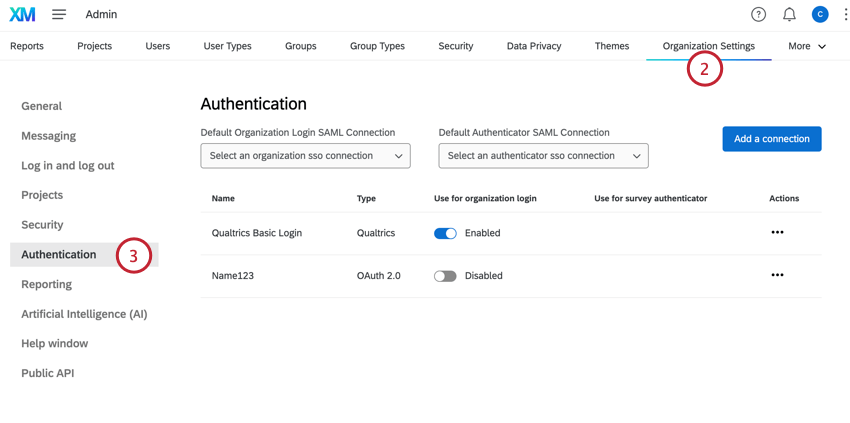850x423 pixels.
Task: Open the hamburger navigation menu
Action: (x=59, y=15)
